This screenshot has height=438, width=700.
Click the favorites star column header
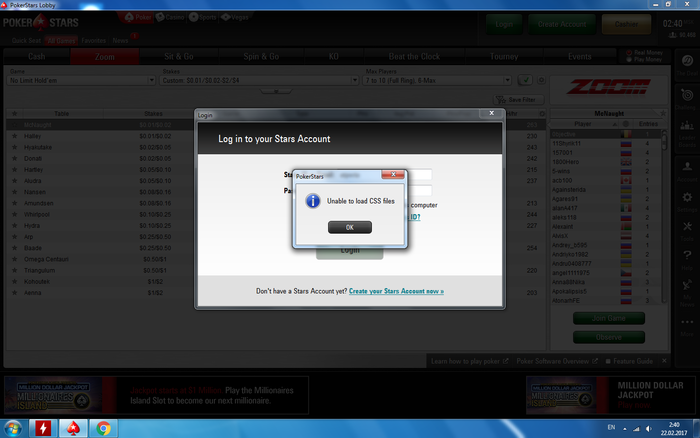(x=15, y=113)
